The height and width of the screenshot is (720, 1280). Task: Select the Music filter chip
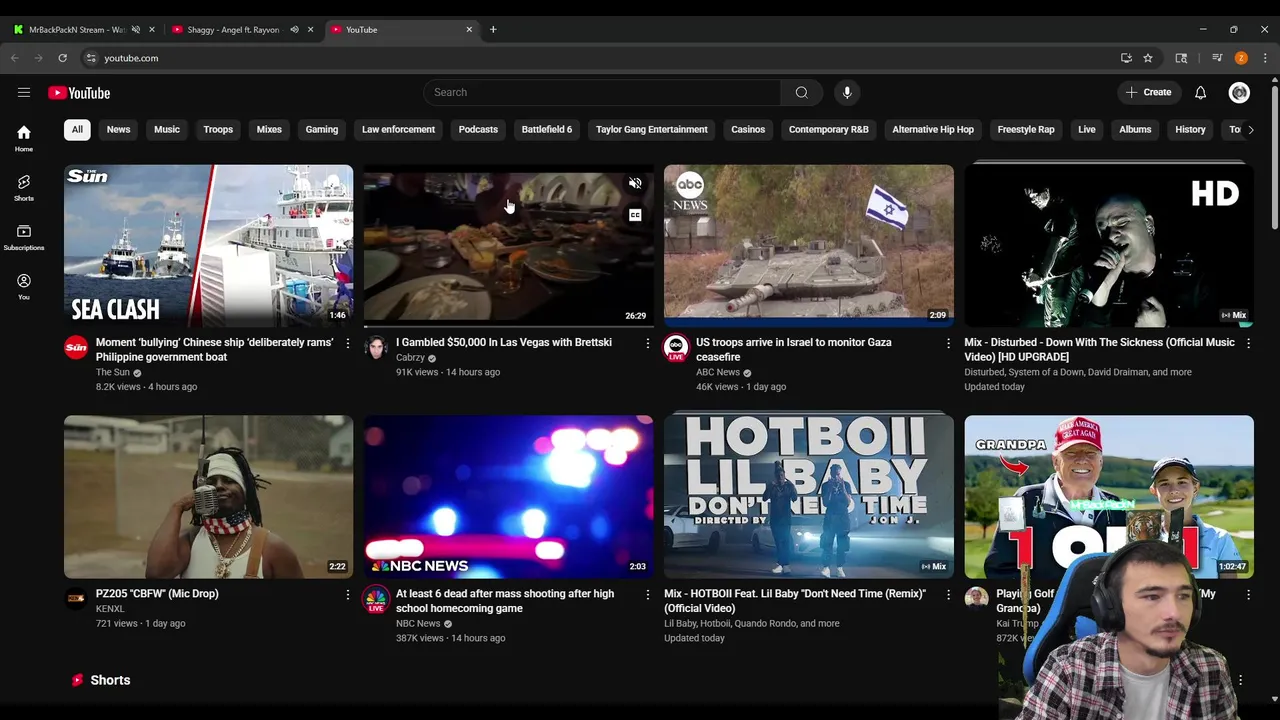click(167, 129)
